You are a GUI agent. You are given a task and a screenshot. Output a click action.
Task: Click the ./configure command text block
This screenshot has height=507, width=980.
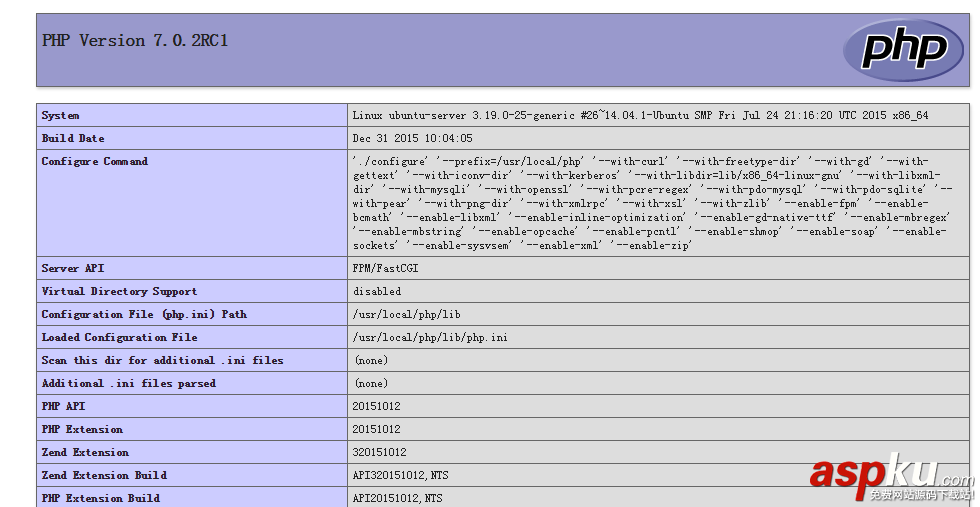(650, 203)
